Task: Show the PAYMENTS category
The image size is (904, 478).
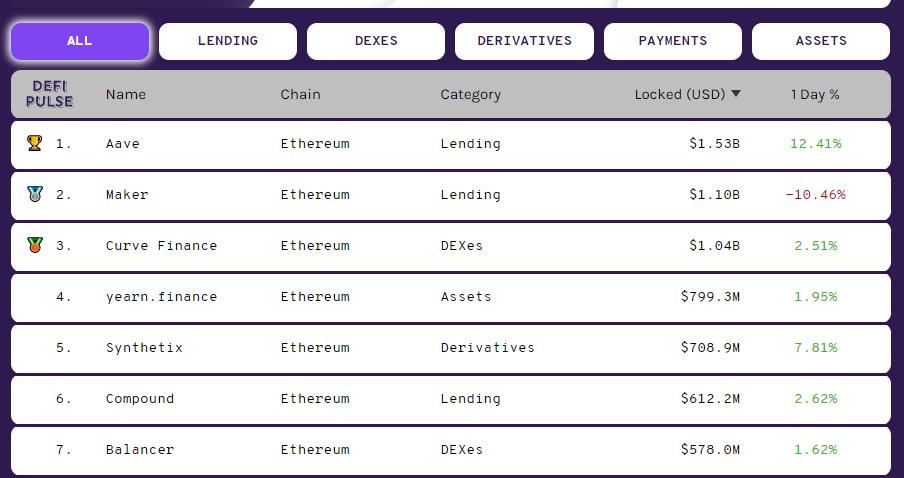Action: point(672,41)
